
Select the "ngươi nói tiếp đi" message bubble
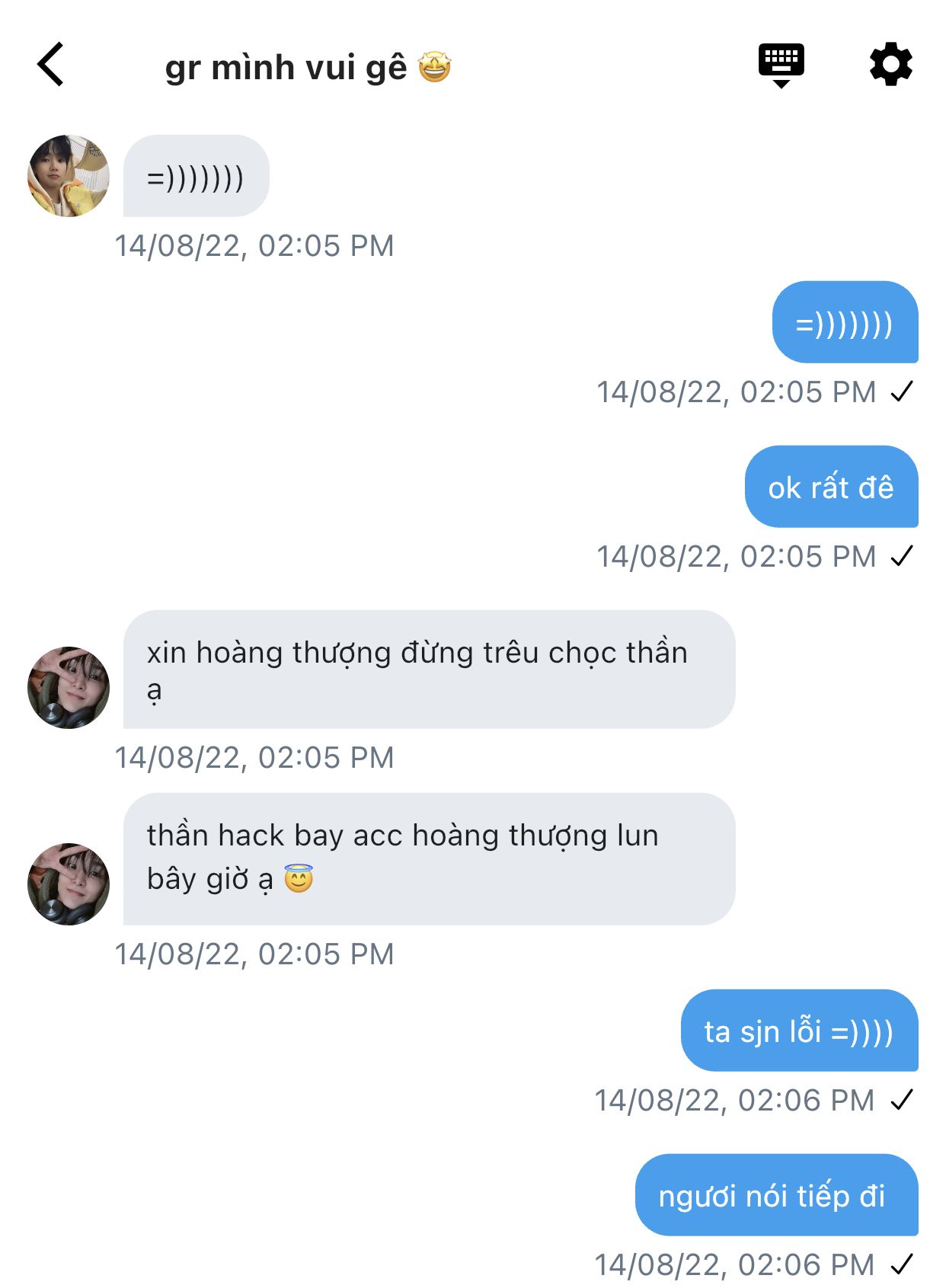pos(776,1195)
